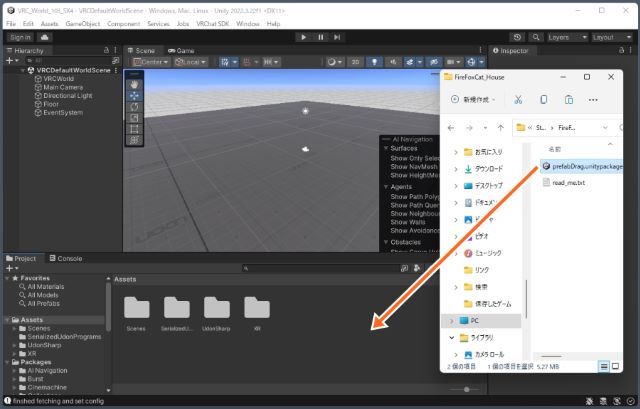This screenshot has height=409, width=640.
Task: Click the Play button in Unity
Action: (304, 37)
